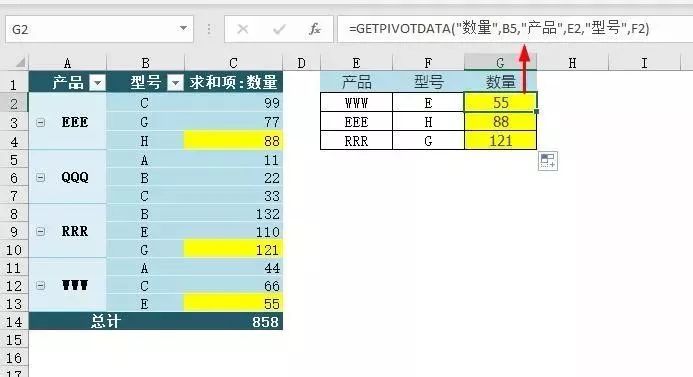
Task: Click the fill handle of cell G2
Action: (x=537, y=111)
